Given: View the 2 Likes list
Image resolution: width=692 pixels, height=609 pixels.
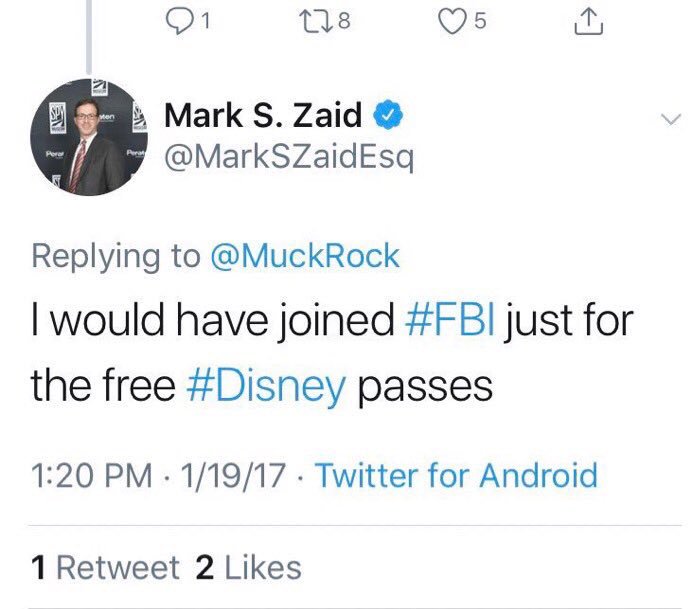Looking at the screenshot, I should tap(248, 567).
